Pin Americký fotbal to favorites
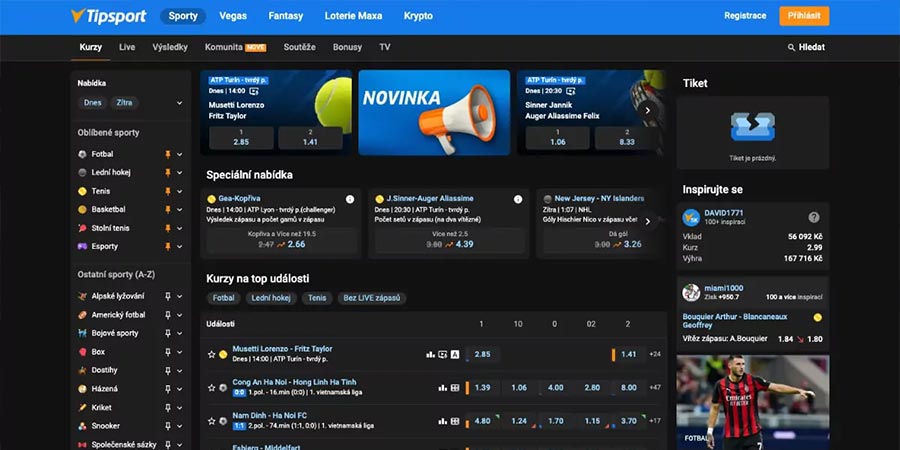Image resolution: width=900 pixels, height=450 pixels. tap(168, 315)
